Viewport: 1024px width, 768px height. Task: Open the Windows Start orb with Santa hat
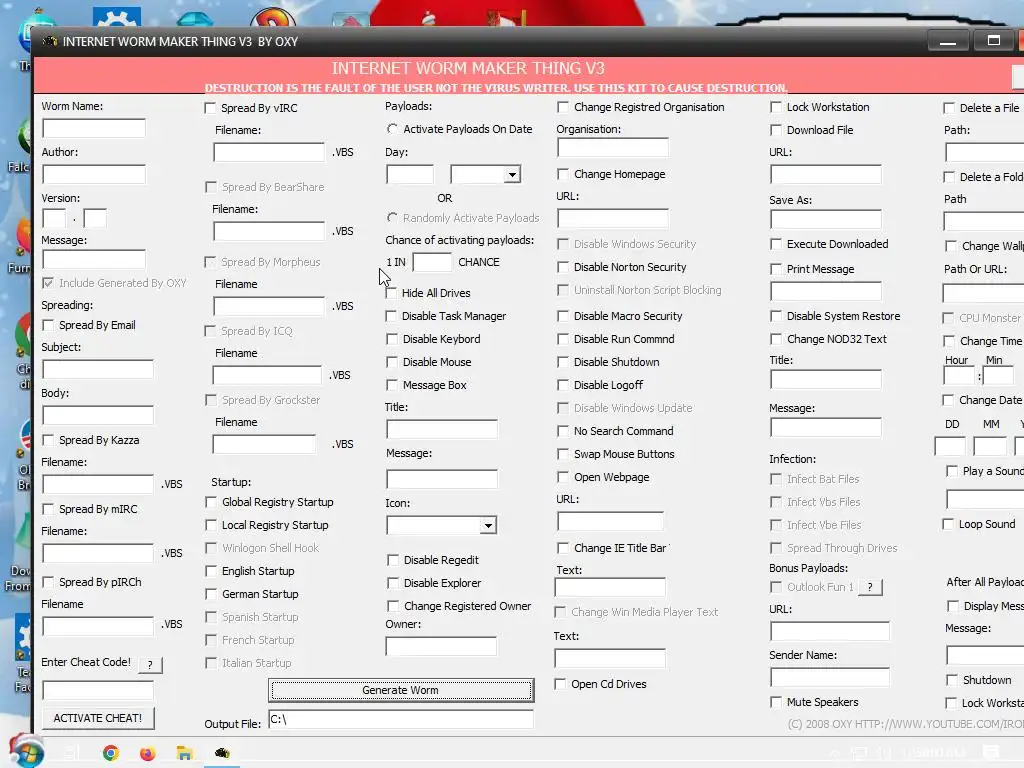click(26, 752)
